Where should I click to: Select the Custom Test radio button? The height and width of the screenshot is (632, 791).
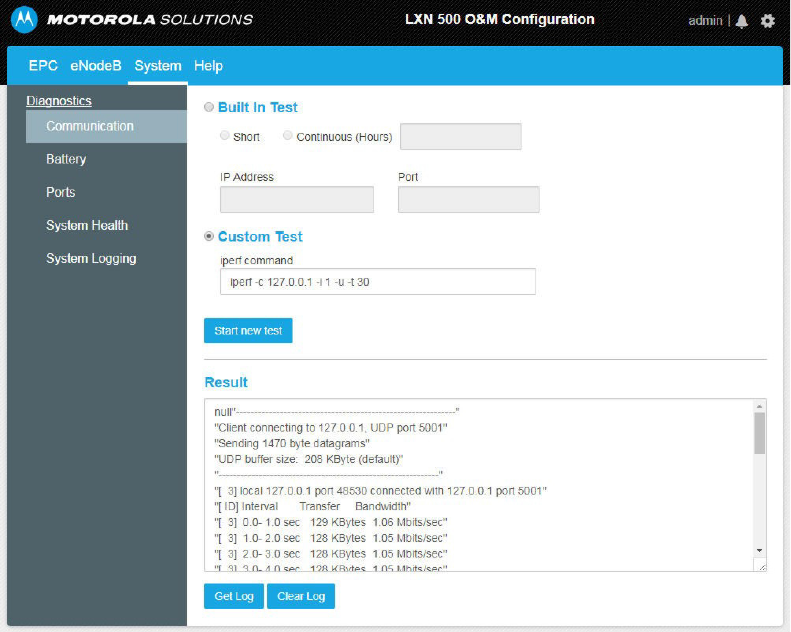tap(209, 236)
